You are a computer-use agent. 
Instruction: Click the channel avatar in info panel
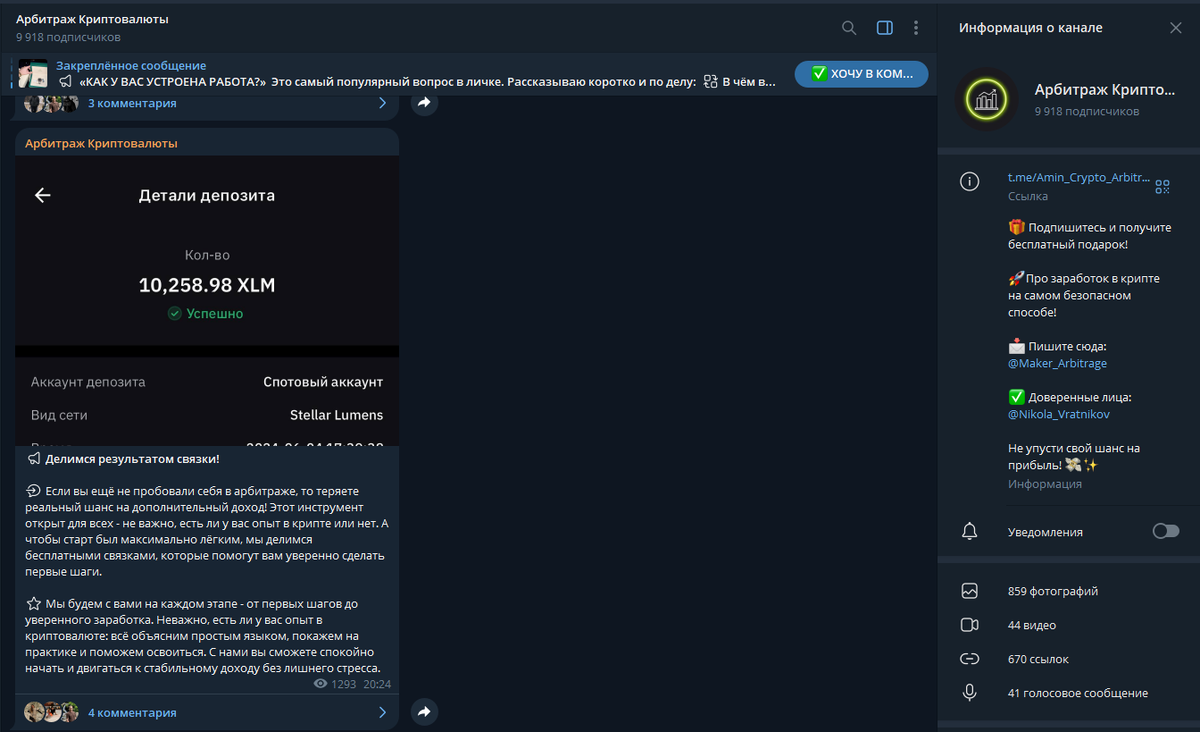coord(986,99)
